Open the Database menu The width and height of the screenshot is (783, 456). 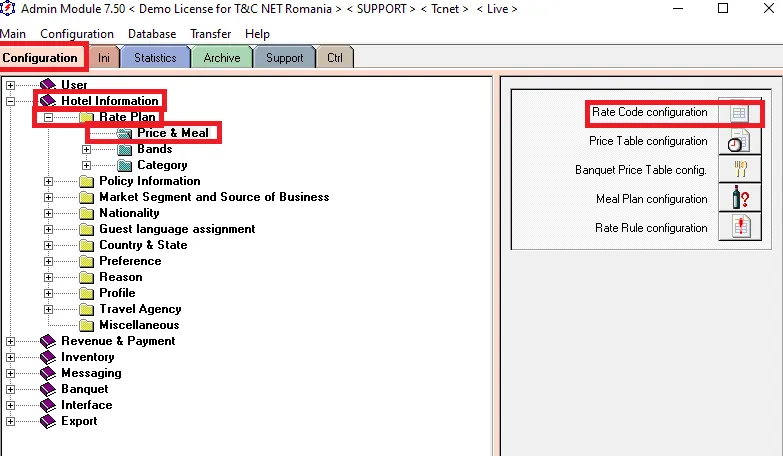pos(152,34)
